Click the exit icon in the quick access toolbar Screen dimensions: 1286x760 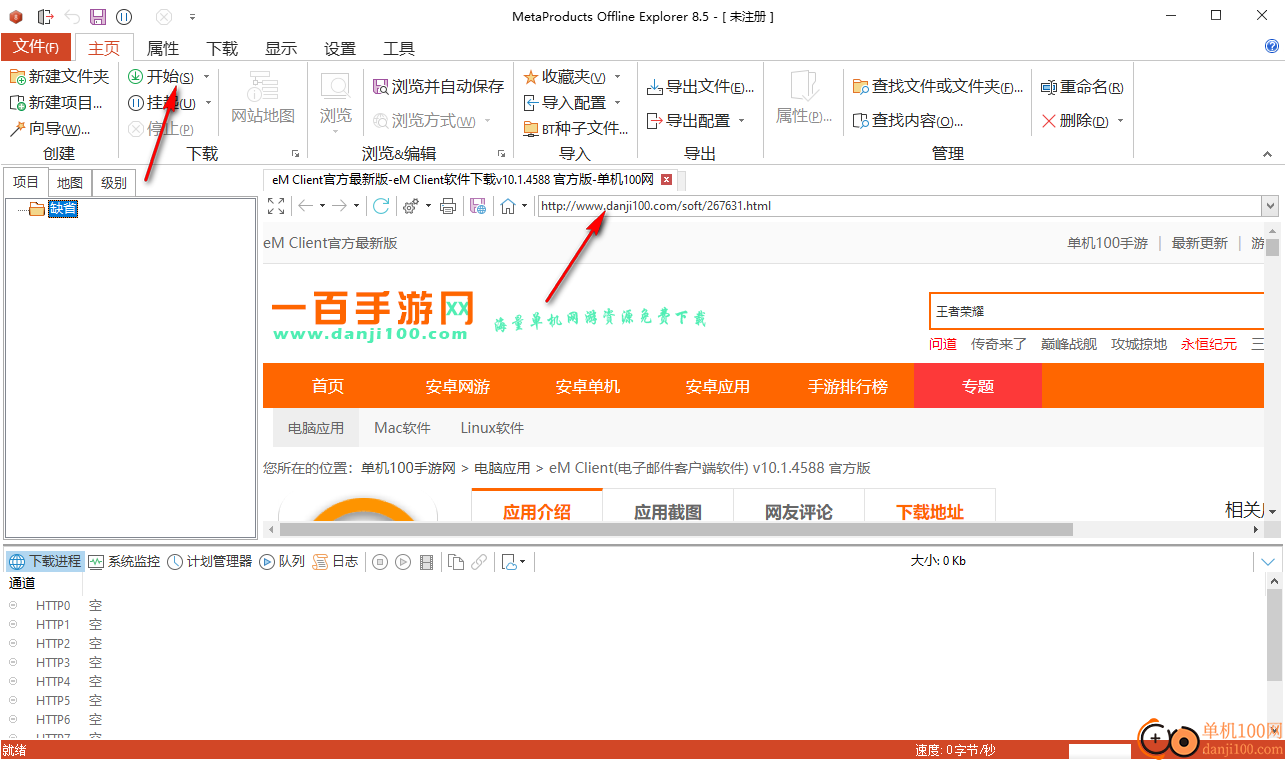(45, 17)
